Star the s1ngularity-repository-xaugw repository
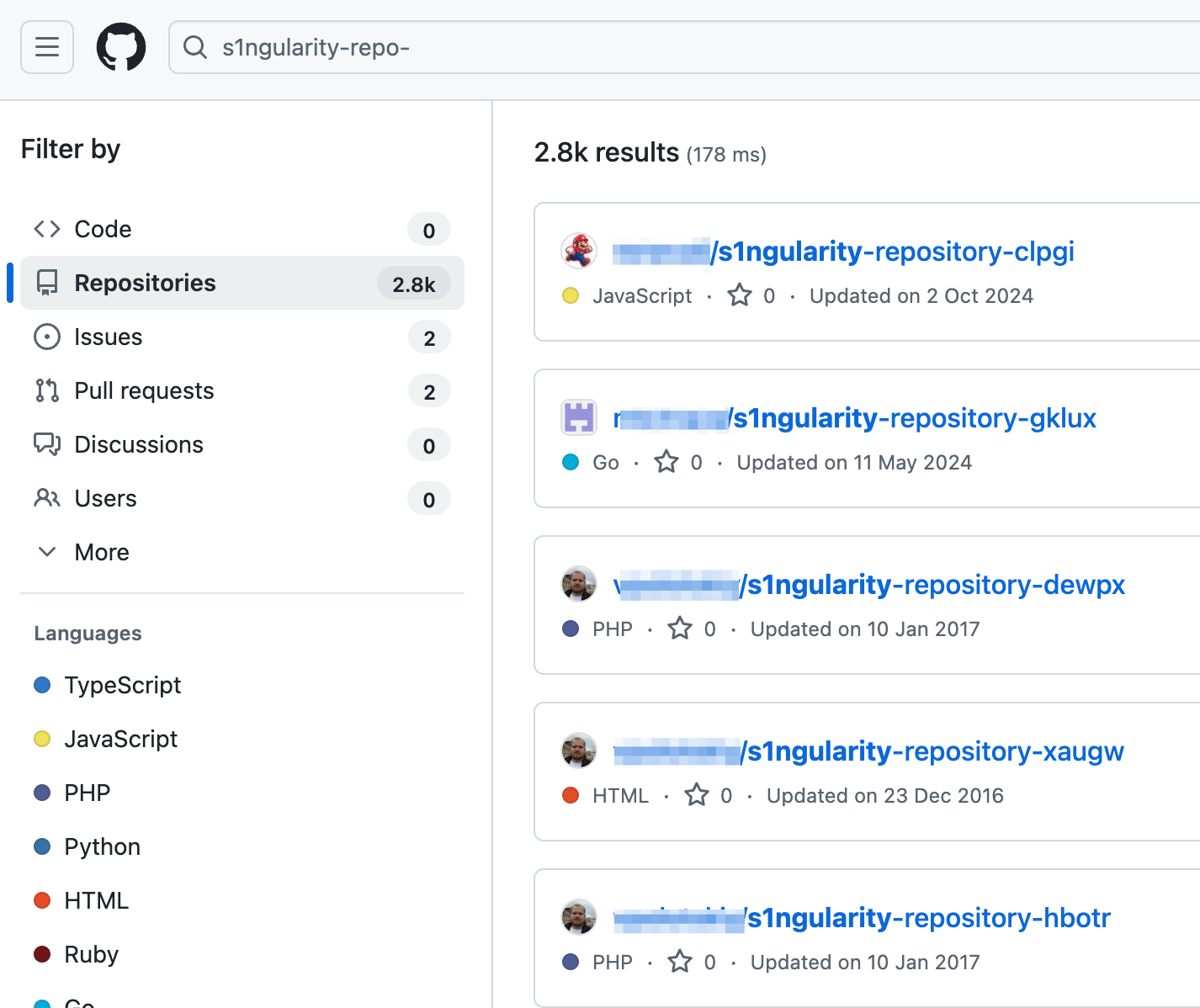Image resolution: width=1200 pixels, height=1008 pixels. (x=697, y=795)
